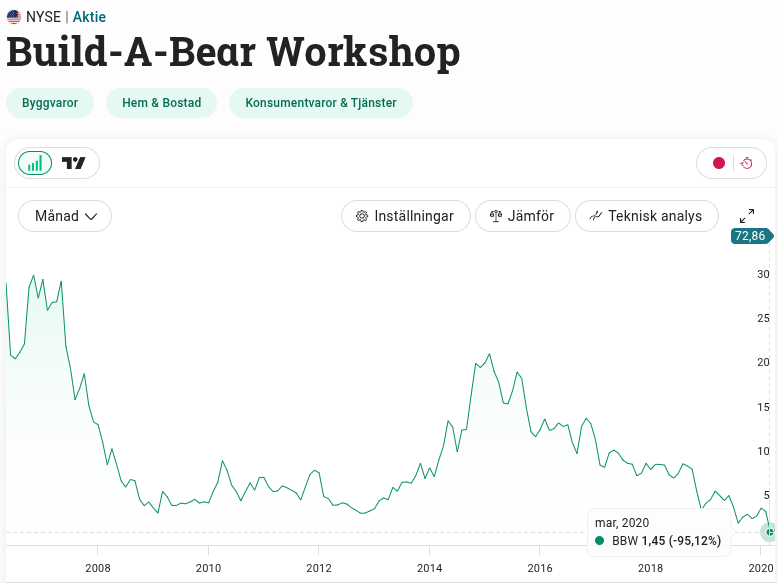The width and height of the screenshot is (778, 583).
Task: Expand the chart to fullscreen
Action: click(x=747, y=216)
